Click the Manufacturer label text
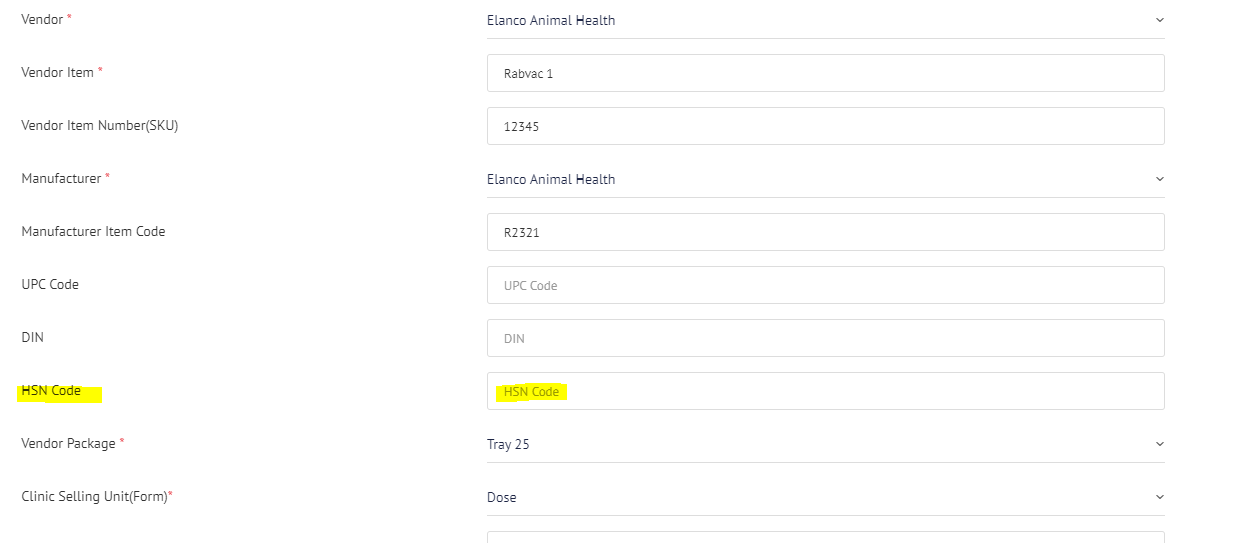The width and height of the screenshot is (1233, 543). (x=61, y=179)
